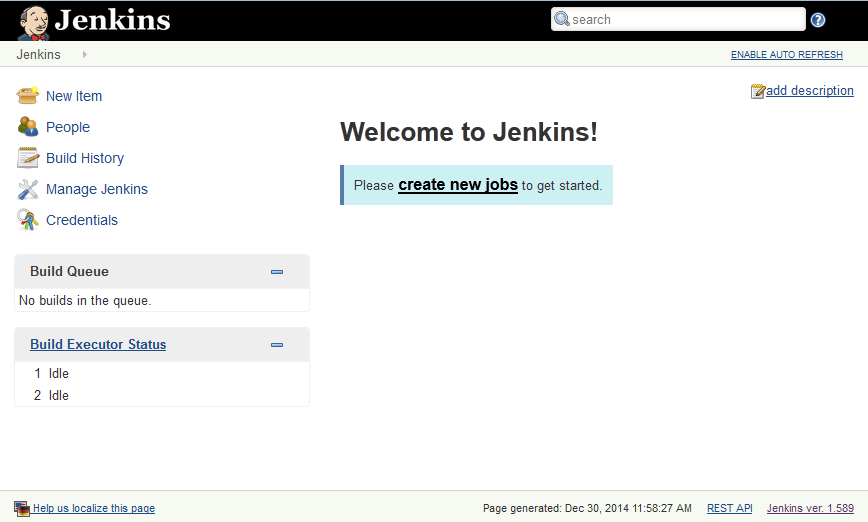The width and height of the screenshot is (868, 522).
Task: Open the Jenkins ver. 1.589 link
Action: pos(810,508)
